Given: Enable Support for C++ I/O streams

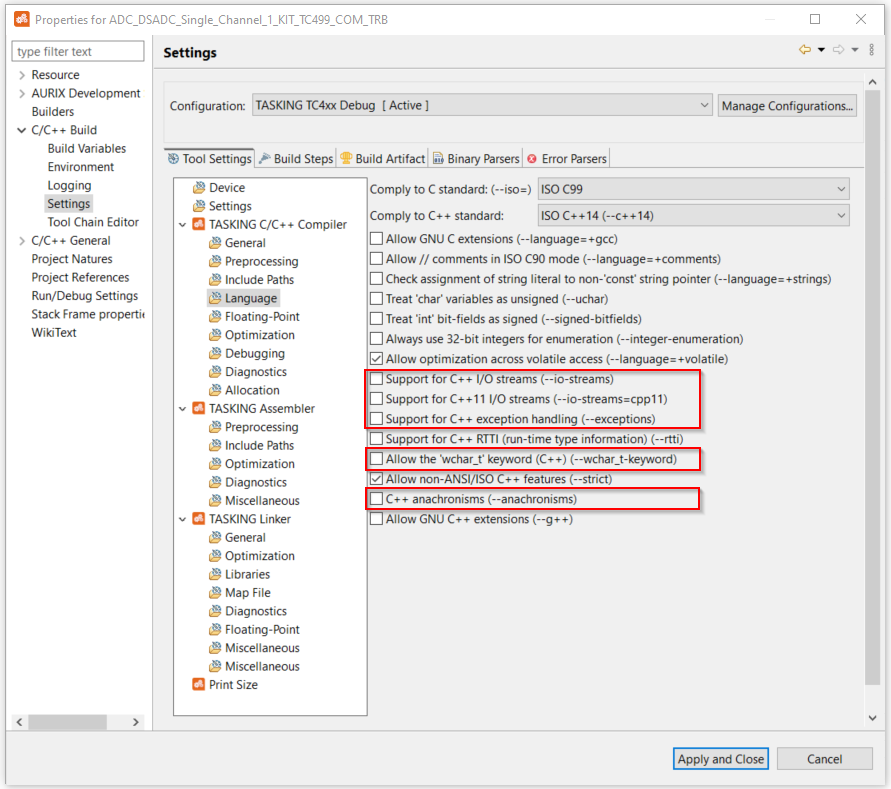Looking at the screenshot, I should 376,379.
